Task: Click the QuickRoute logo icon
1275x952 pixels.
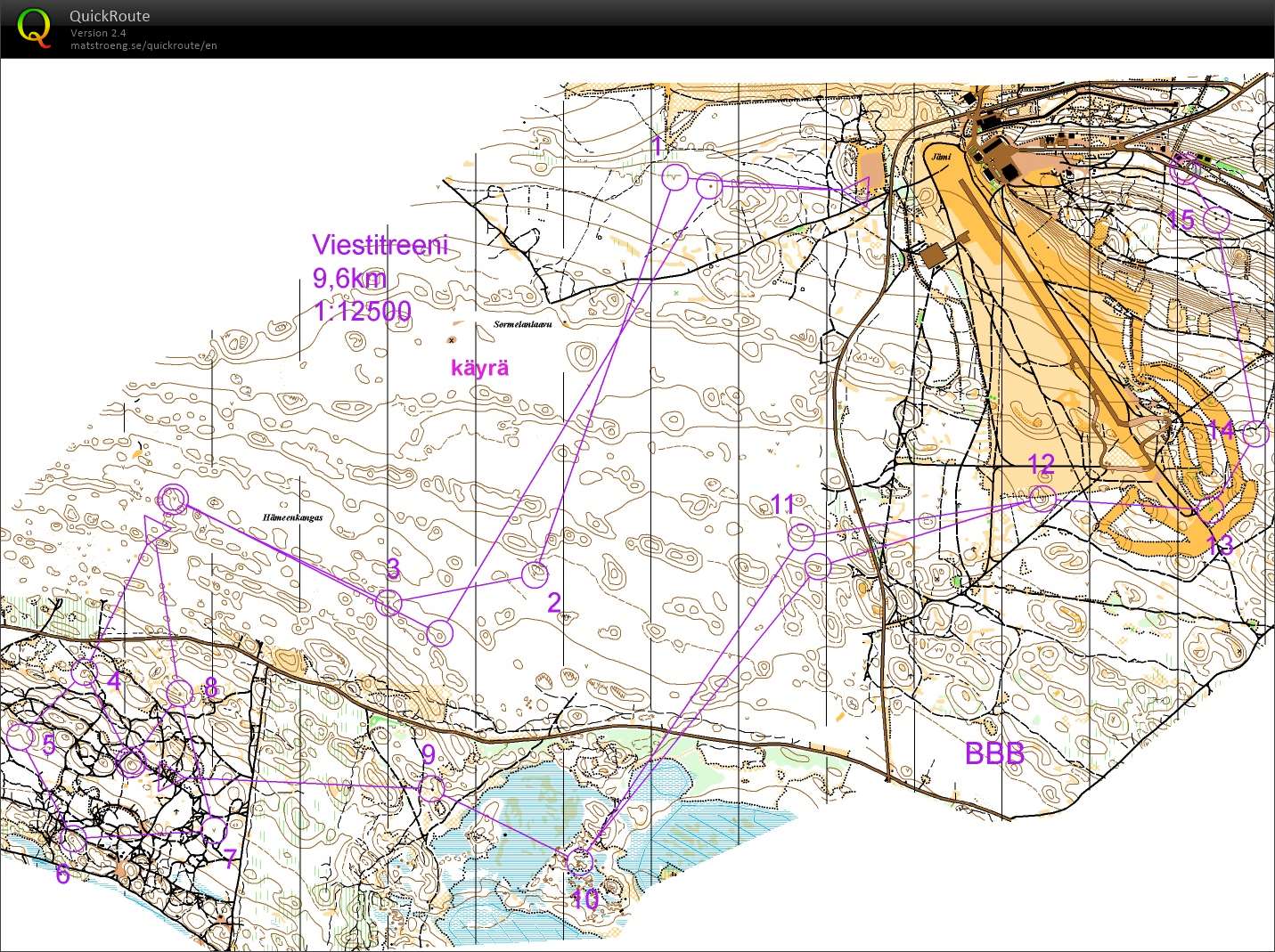Action: [34, 27]
